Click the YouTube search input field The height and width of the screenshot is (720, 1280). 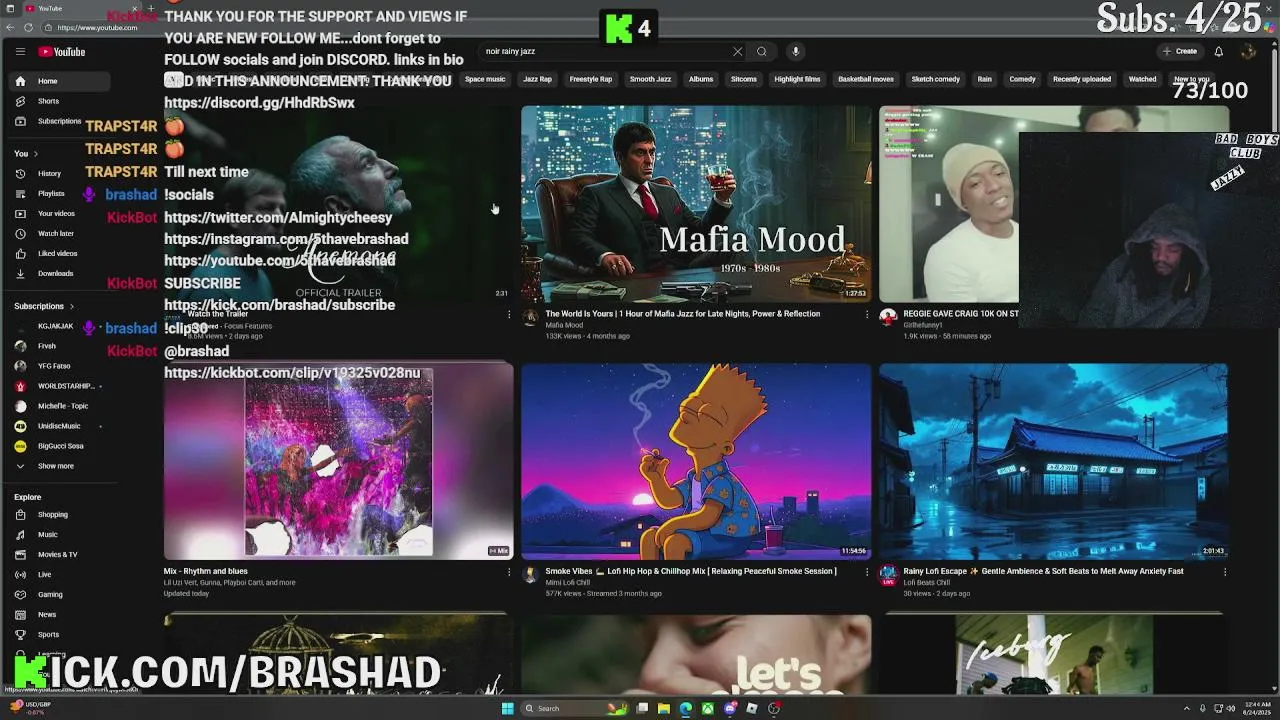605,52
